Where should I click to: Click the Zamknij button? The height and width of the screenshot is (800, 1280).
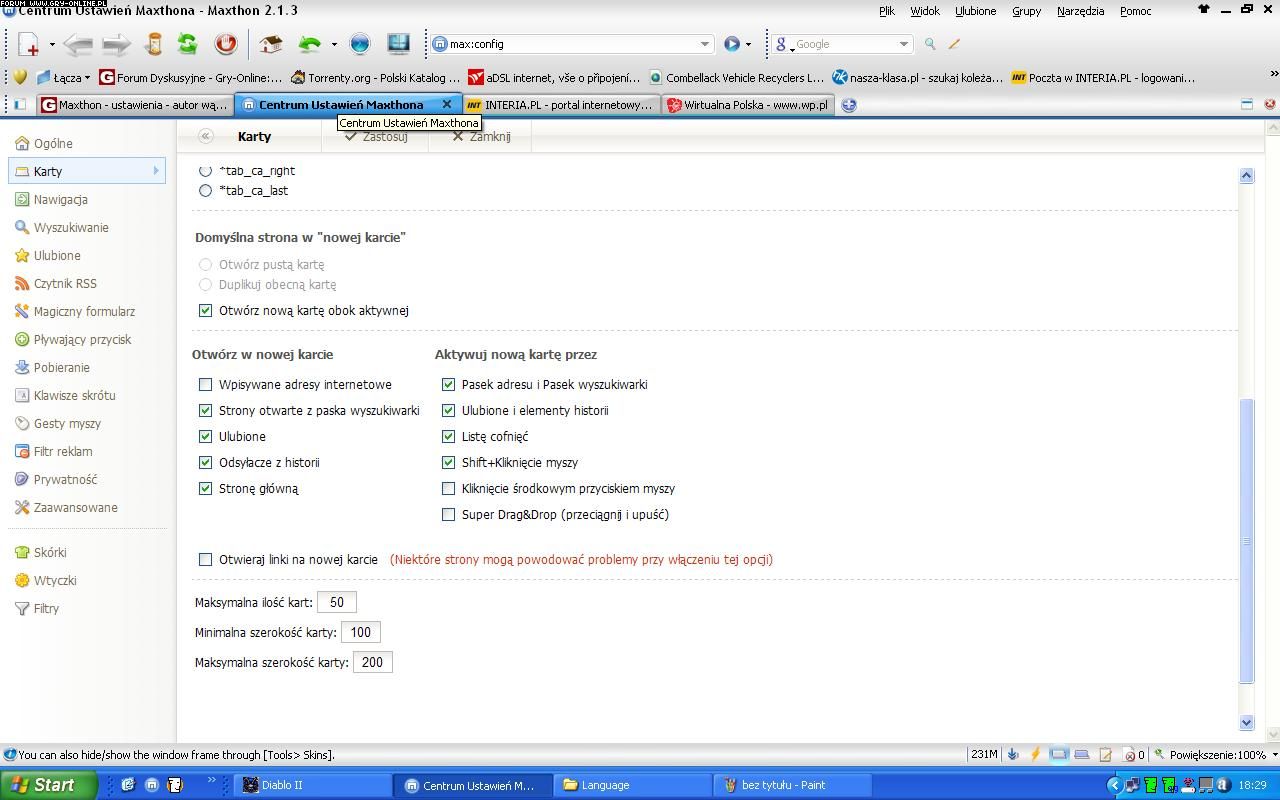(x=481, y=137)
